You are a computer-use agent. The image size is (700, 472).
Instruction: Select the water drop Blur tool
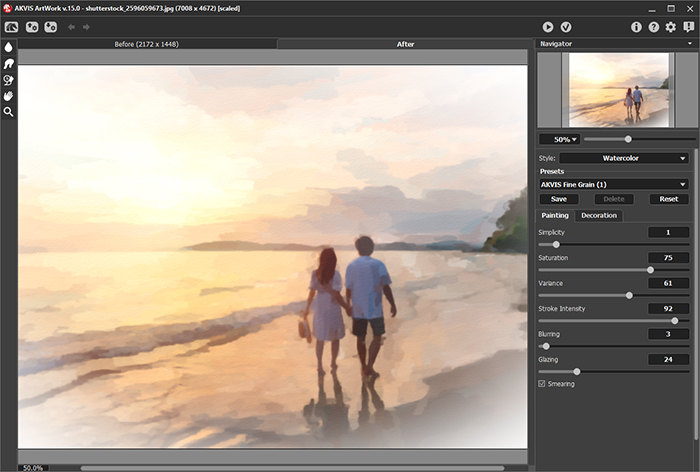(x=9, y=47)
